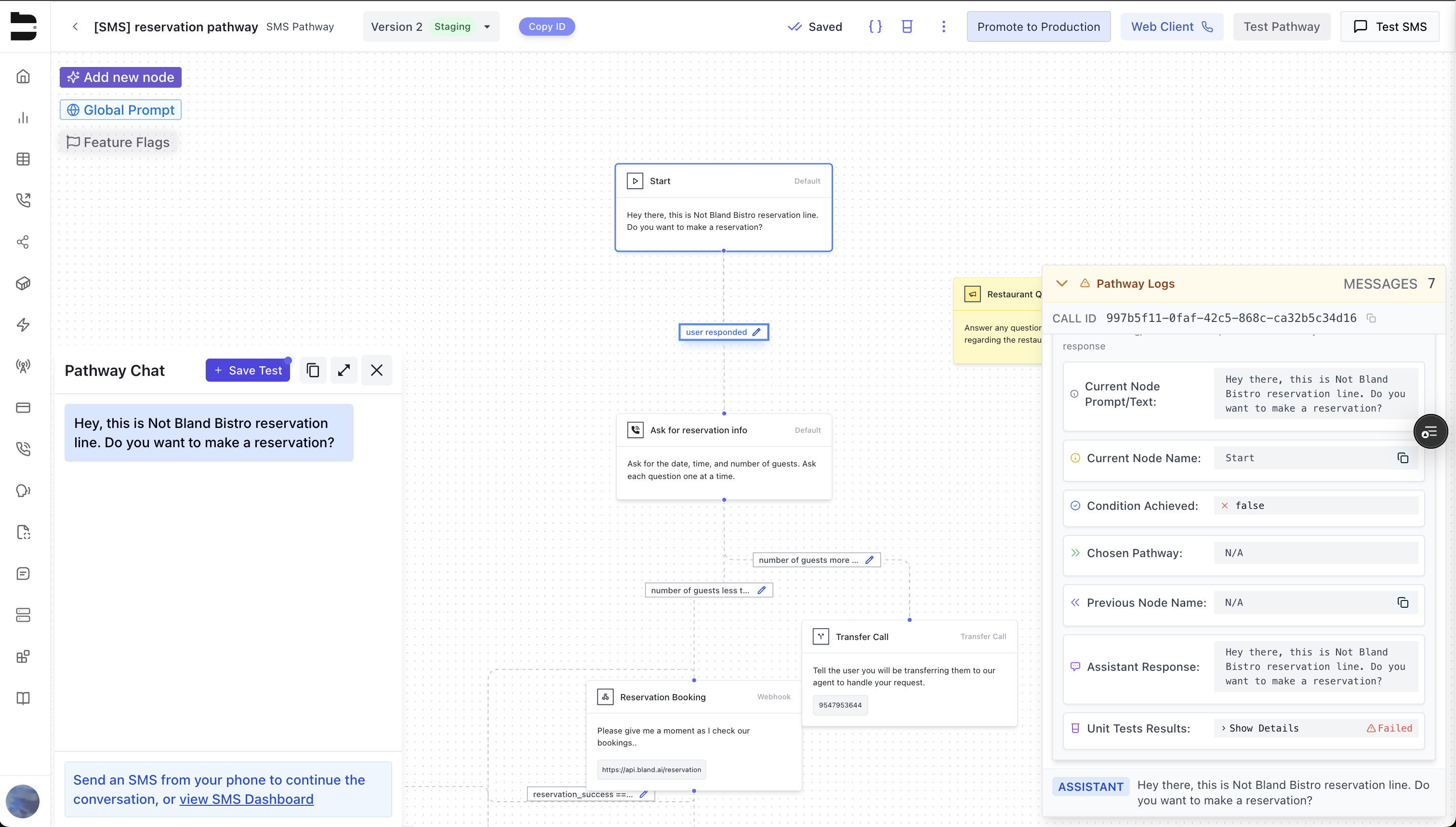
Task: Open the dashed document icon in sidebar
Action: click(x=23, y=532)
